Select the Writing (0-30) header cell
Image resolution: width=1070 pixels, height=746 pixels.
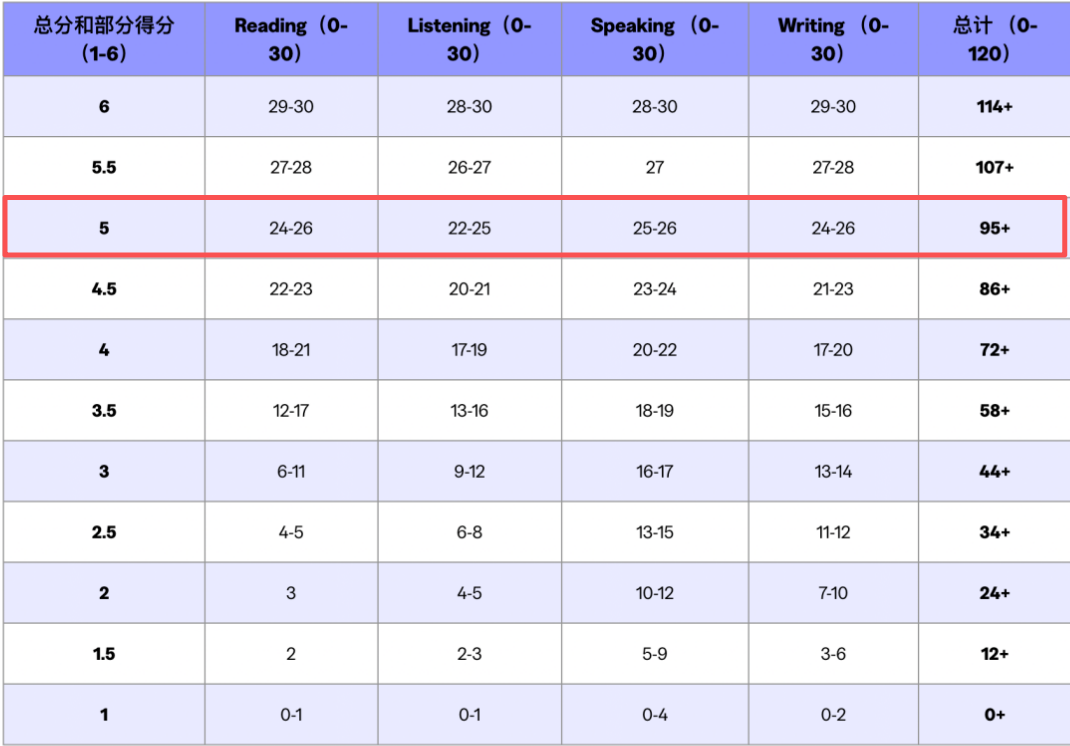[833, 39]
